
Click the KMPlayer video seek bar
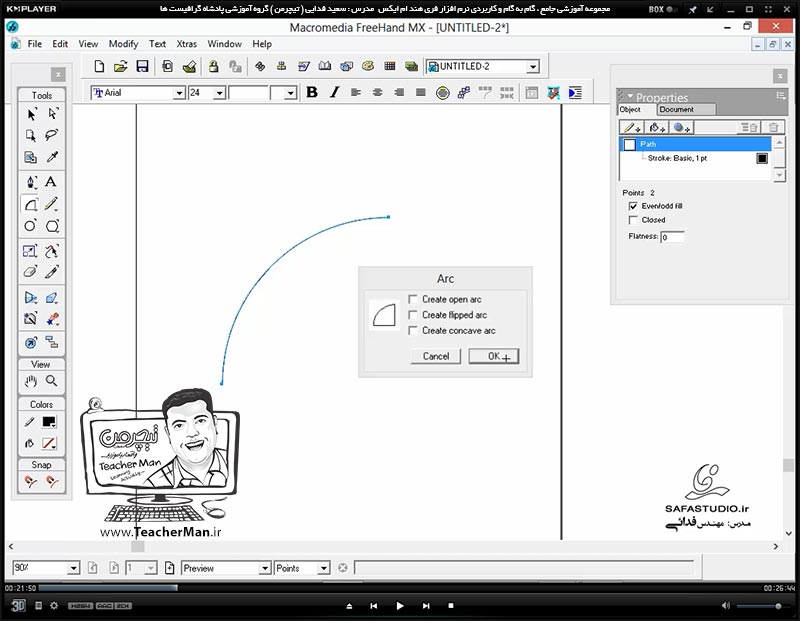pos(400,588)
